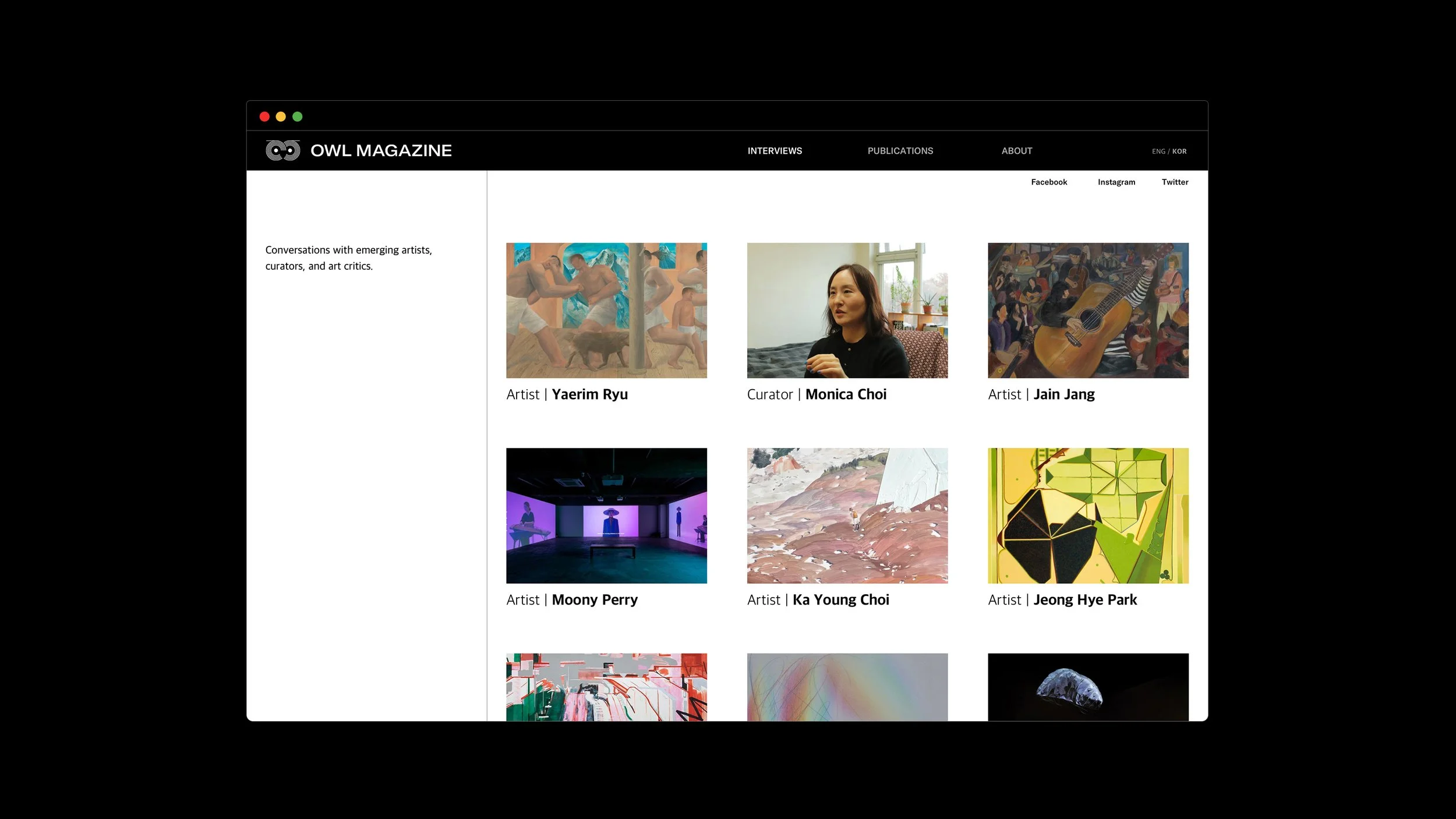Click the Artist | Ka Young Choi title
The image size is (1456, 819).
818,600
